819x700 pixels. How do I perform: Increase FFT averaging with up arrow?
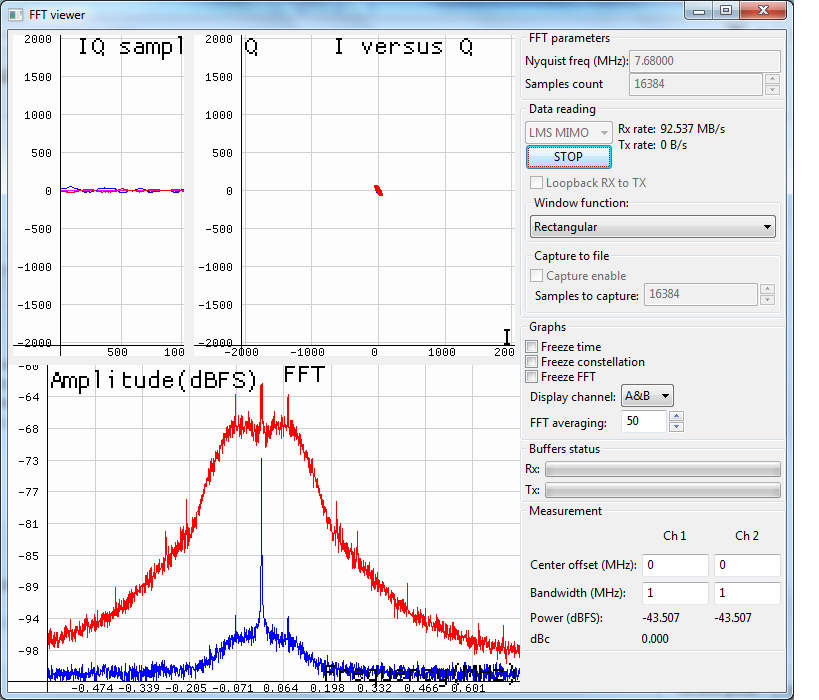pyautogui.click(x=676, y=416)
